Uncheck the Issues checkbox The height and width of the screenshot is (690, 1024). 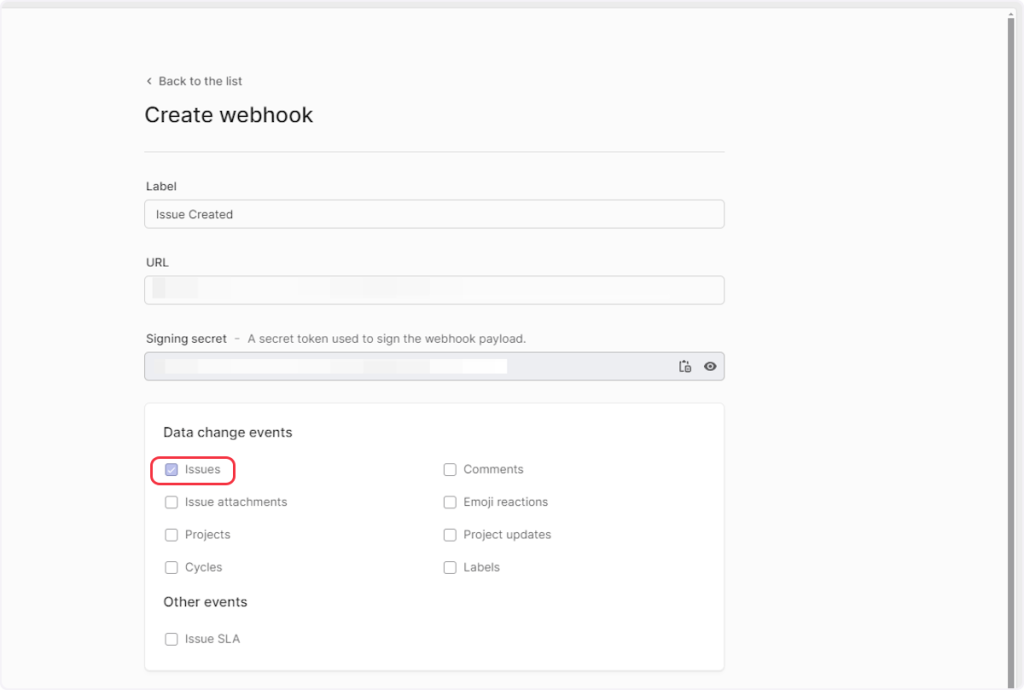coord(172,470)
